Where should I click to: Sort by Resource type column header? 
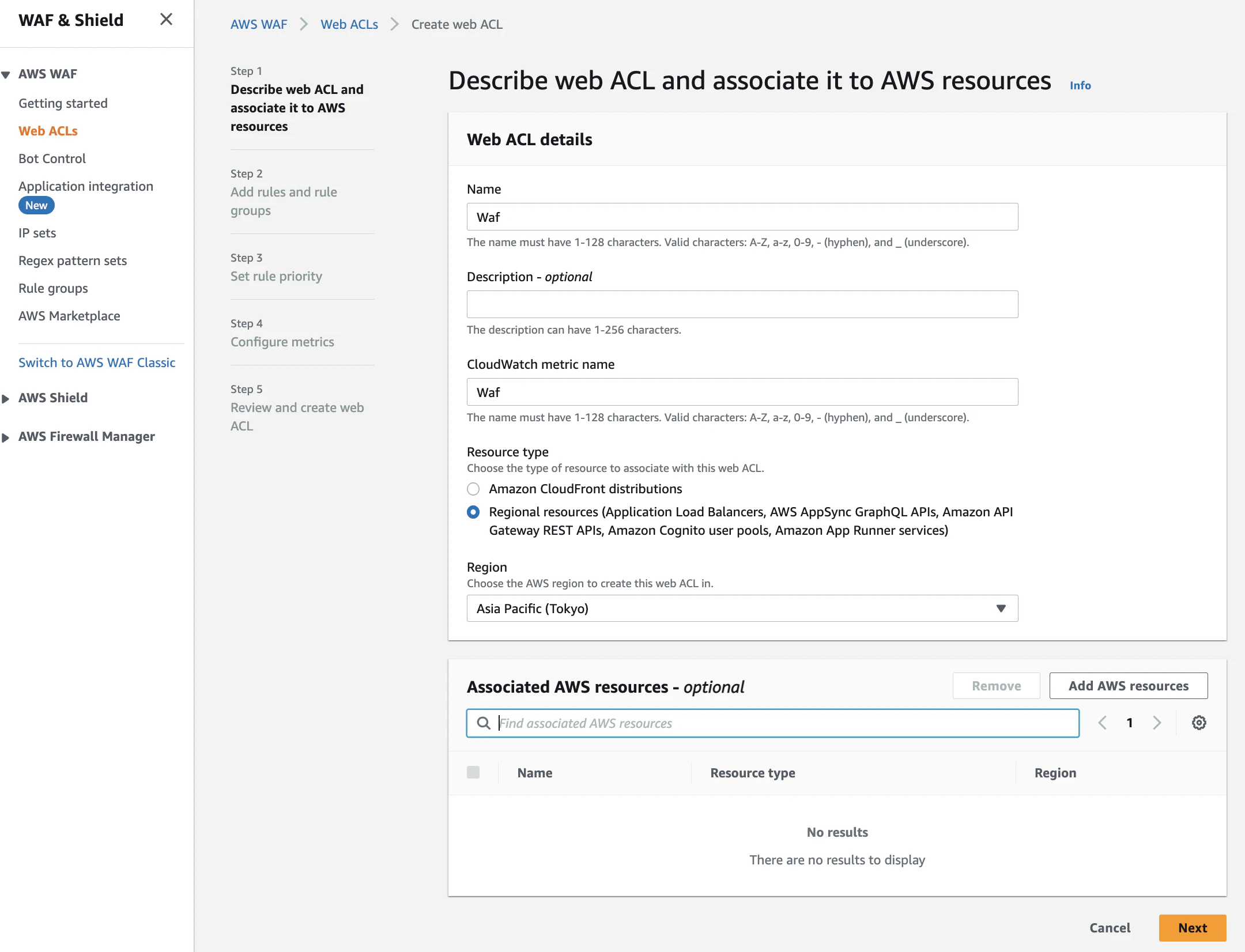point(753,773)
